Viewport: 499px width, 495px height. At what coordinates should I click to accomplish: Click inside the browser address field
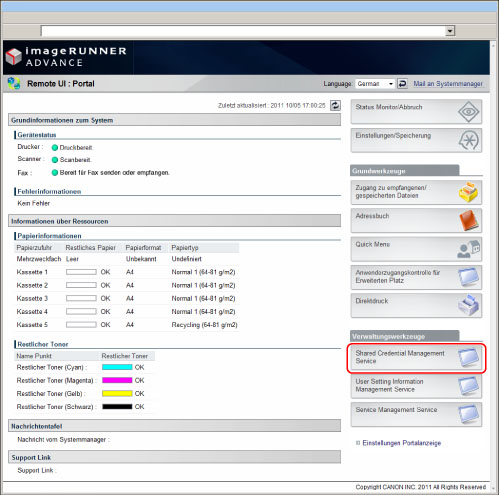click(x=243, y=31)
